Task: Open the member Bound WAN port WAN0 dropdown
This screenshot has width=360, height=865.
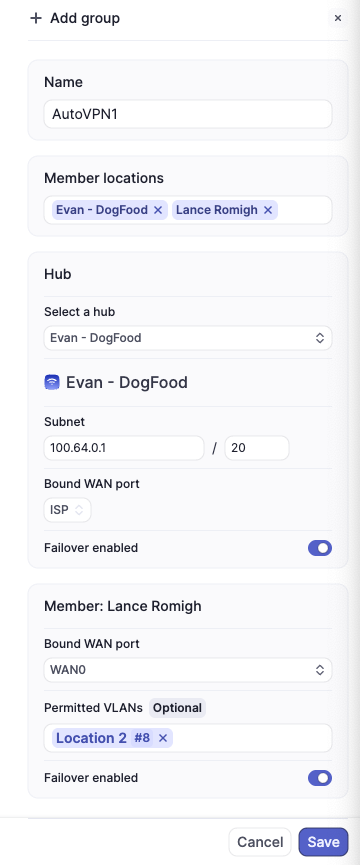Action: (188, 670)
